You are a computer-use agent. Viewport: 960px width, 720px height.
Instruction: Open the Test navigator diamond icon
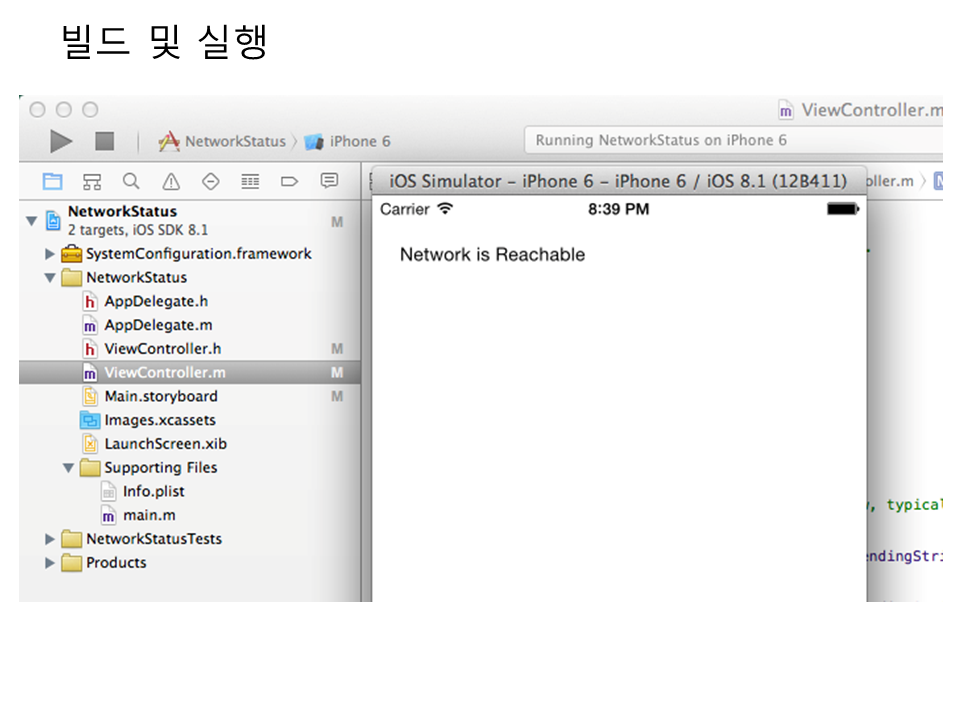[210, 181]
